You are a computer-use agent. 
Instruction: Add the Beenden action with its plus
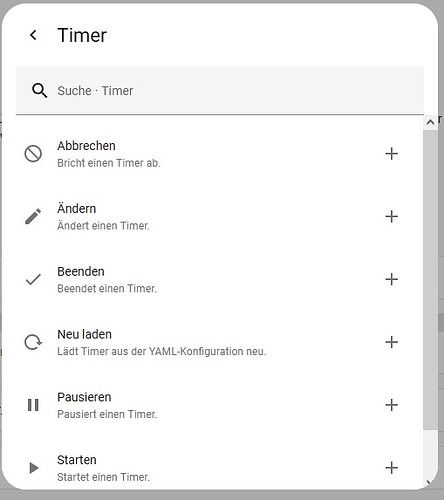(392, 279)
